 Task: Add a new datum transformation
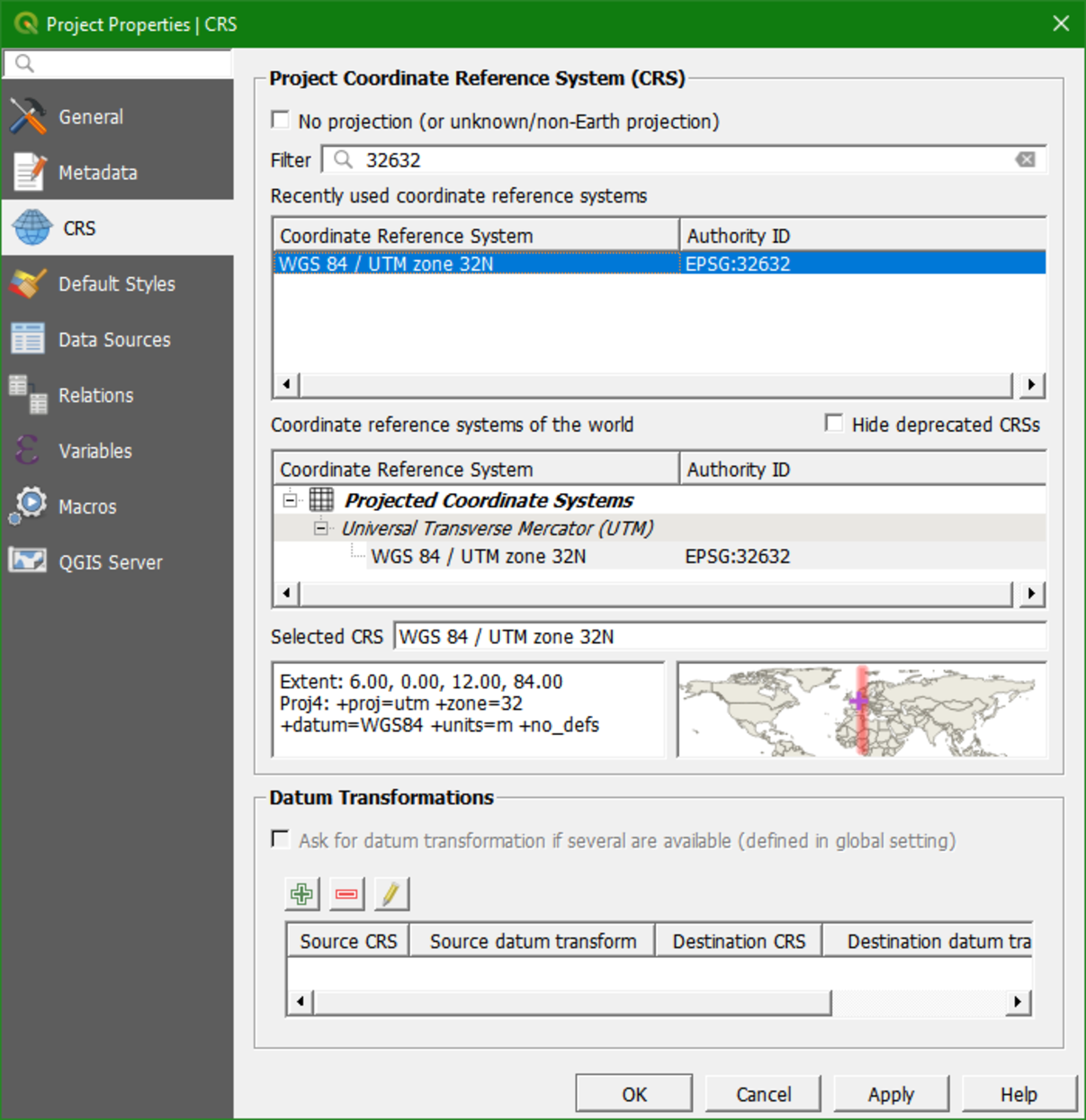point(301,893)
